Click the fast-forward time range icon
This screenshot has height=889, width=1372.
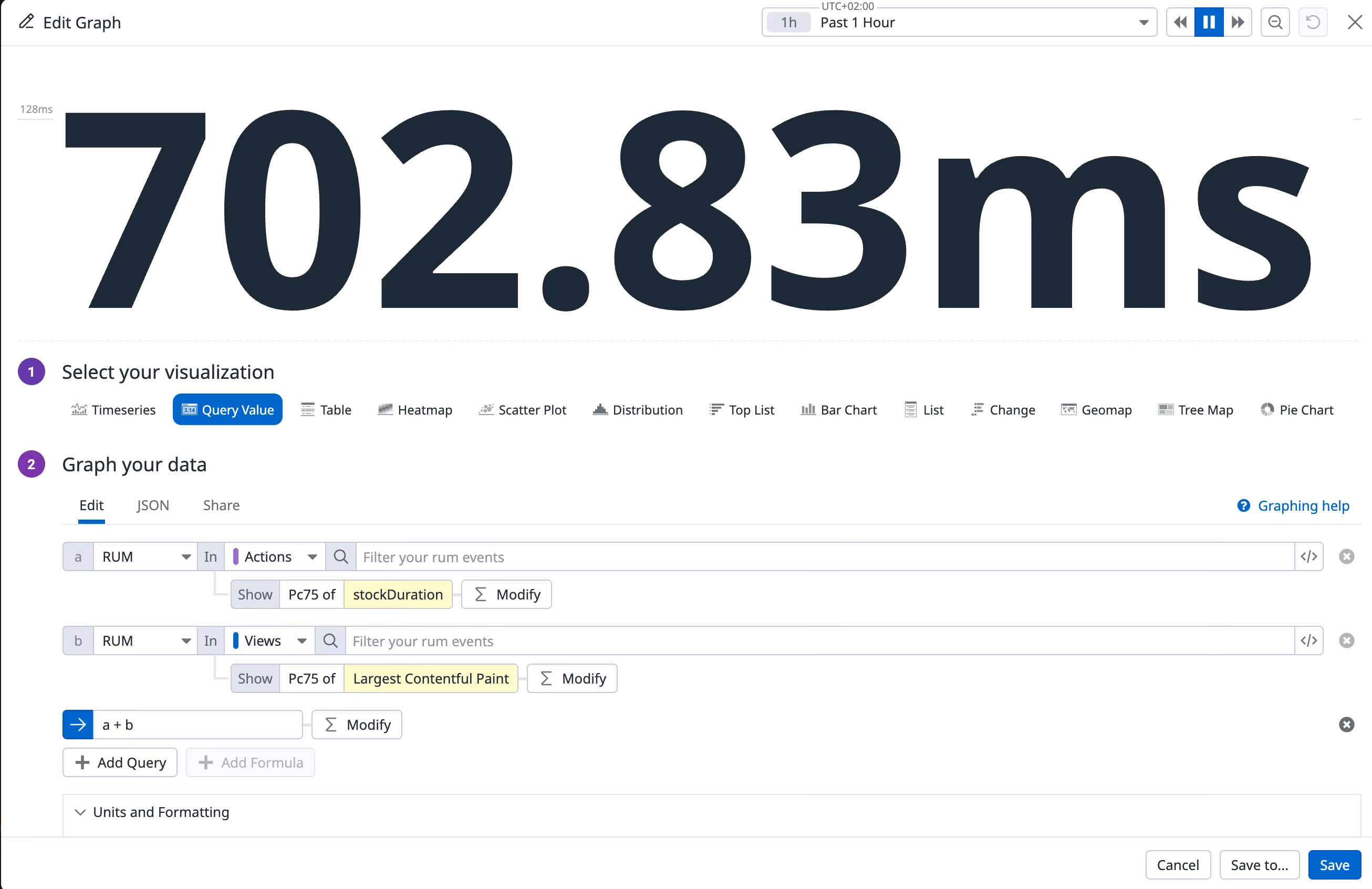(1238, 23)
